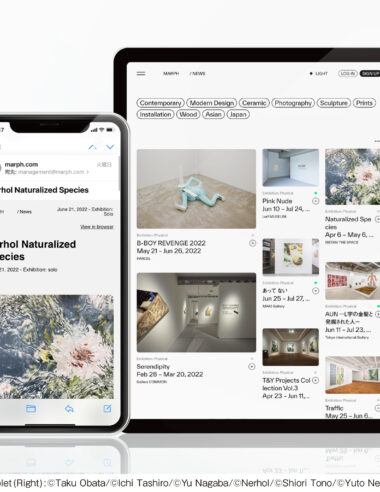This screenshot has width=380, height=492.
Task: Select the Japan filter tag
Action: coord(238,114)
